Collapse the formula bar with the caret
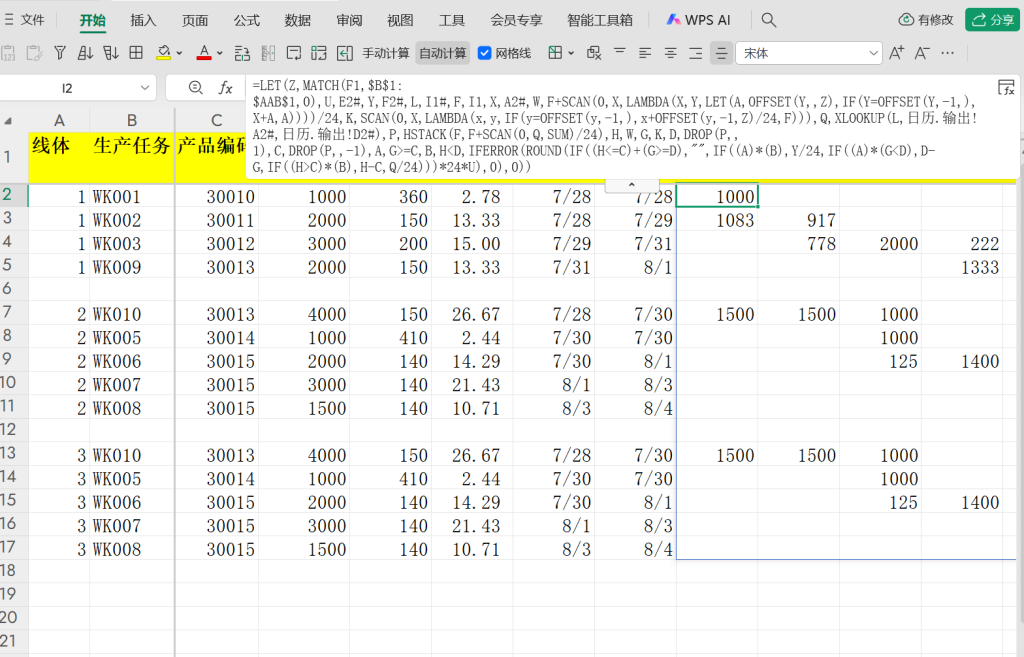1024x657 pixels. tap(632, 185)
